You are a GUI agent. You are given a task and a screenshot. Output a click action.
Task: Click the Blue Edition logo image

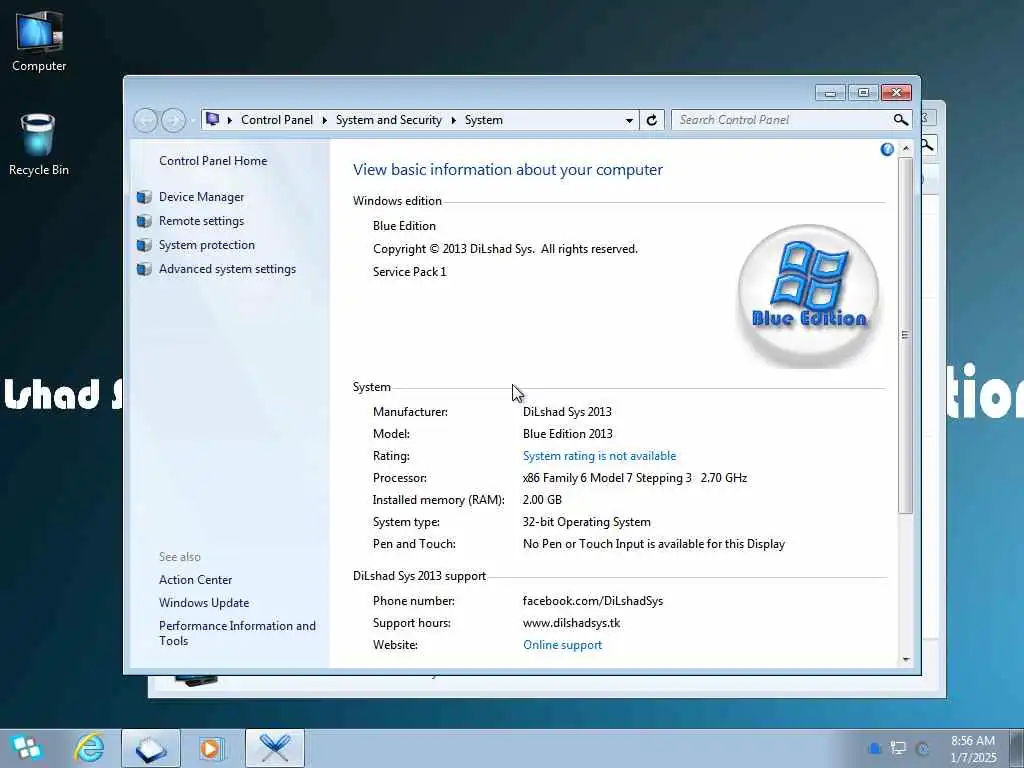click(808, 296)
